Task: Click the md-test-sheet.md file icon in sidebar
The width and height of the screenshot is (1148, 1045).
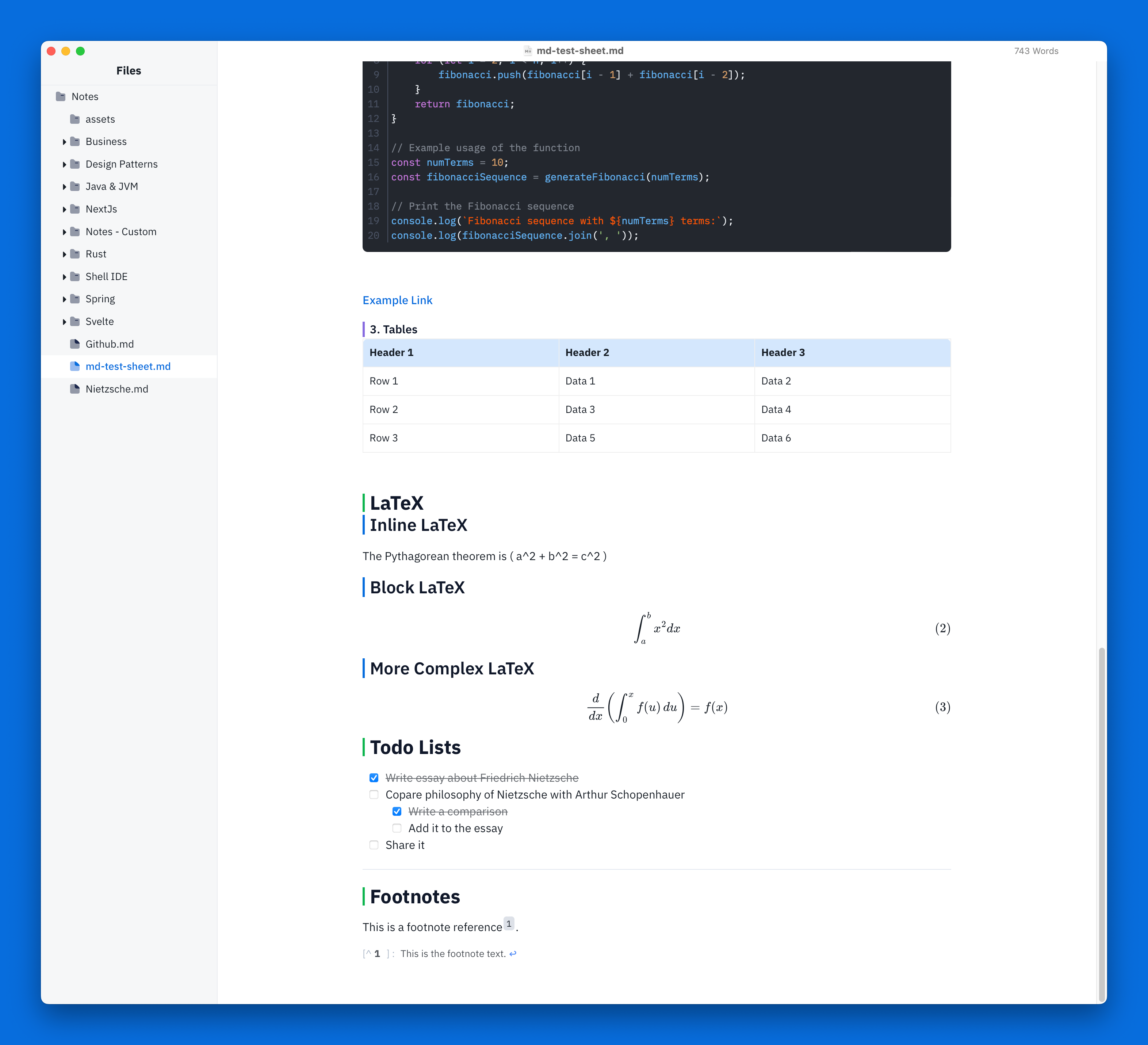Action: coord(74,366)
